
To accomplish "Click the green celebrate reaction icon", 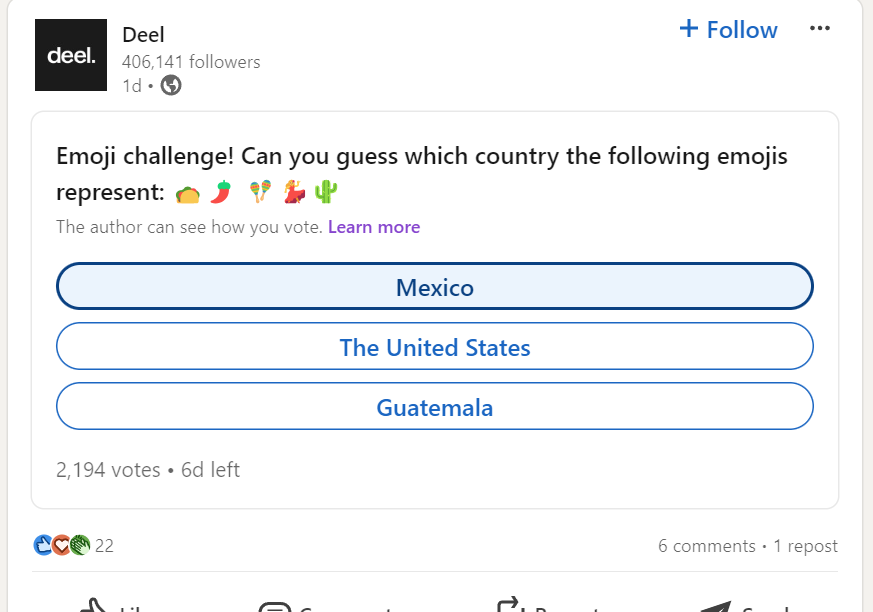I will click(80, 545).
